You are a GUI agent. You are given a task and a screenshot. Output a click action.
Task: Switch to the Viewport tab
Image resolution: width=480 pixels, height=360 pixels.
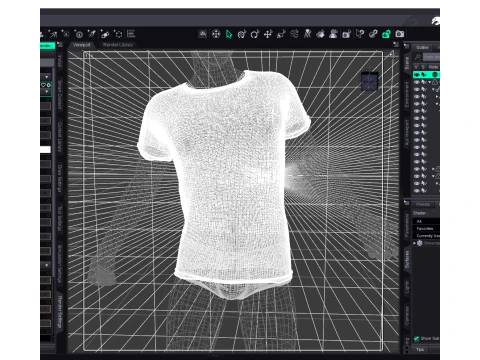82,45
